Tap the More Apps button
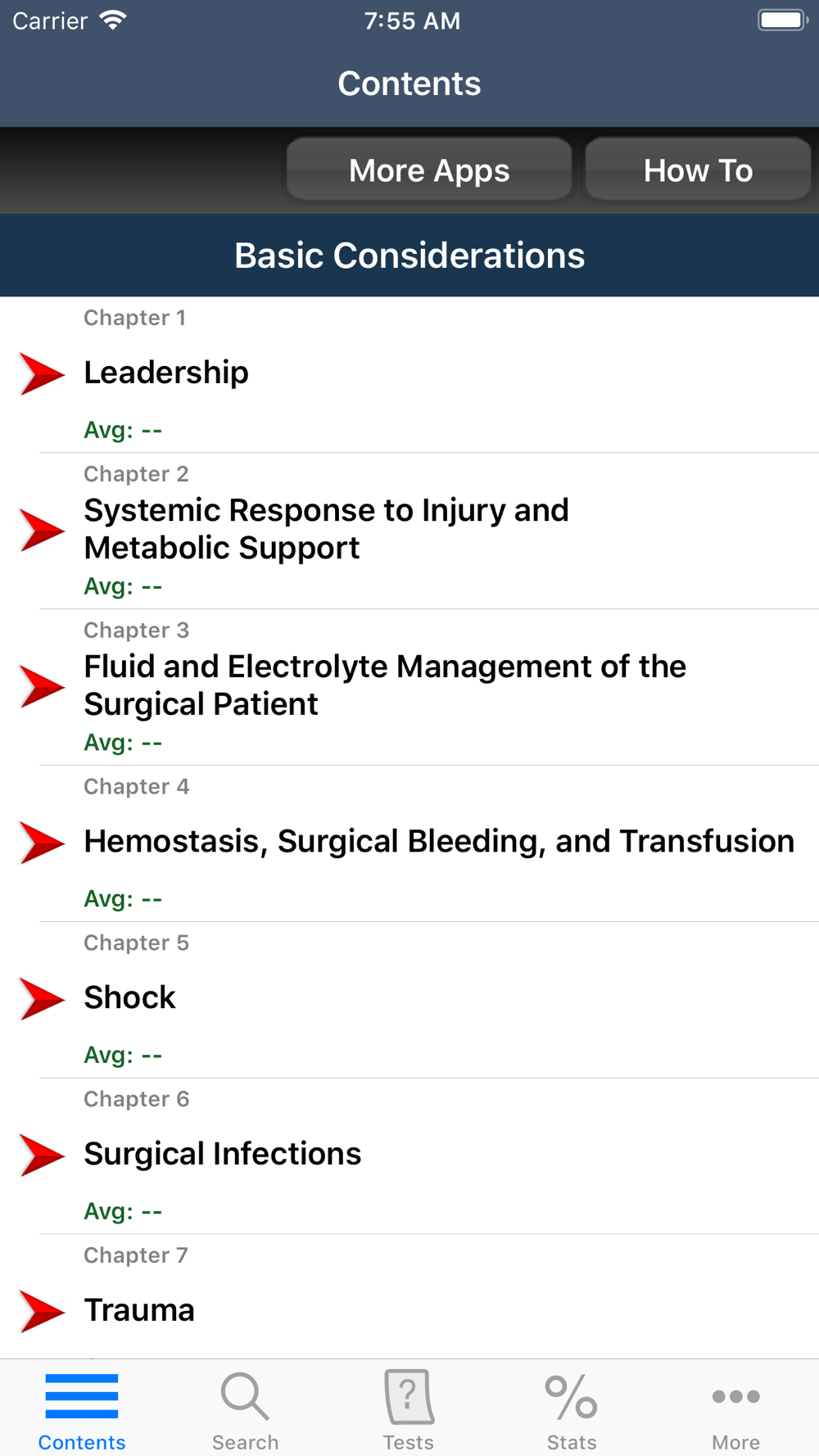The height and width of the screenshot is (1456, 819). pos(429,170)
